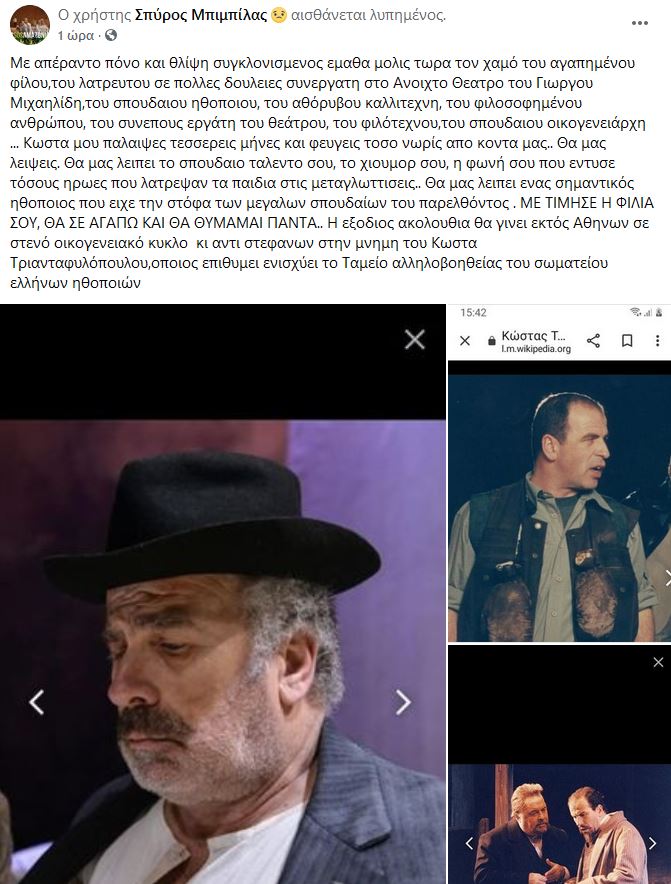Previous arrow on the bottom-right stage photo
The width and height of the screenshot is (671, 884).
[x=469, y=843]
